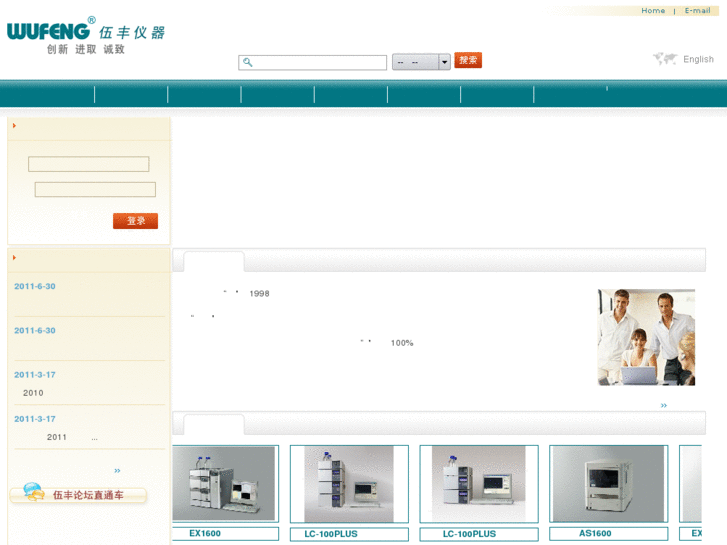
Task: Click the orange 搜索 search button
Action: tap(468, 60)
